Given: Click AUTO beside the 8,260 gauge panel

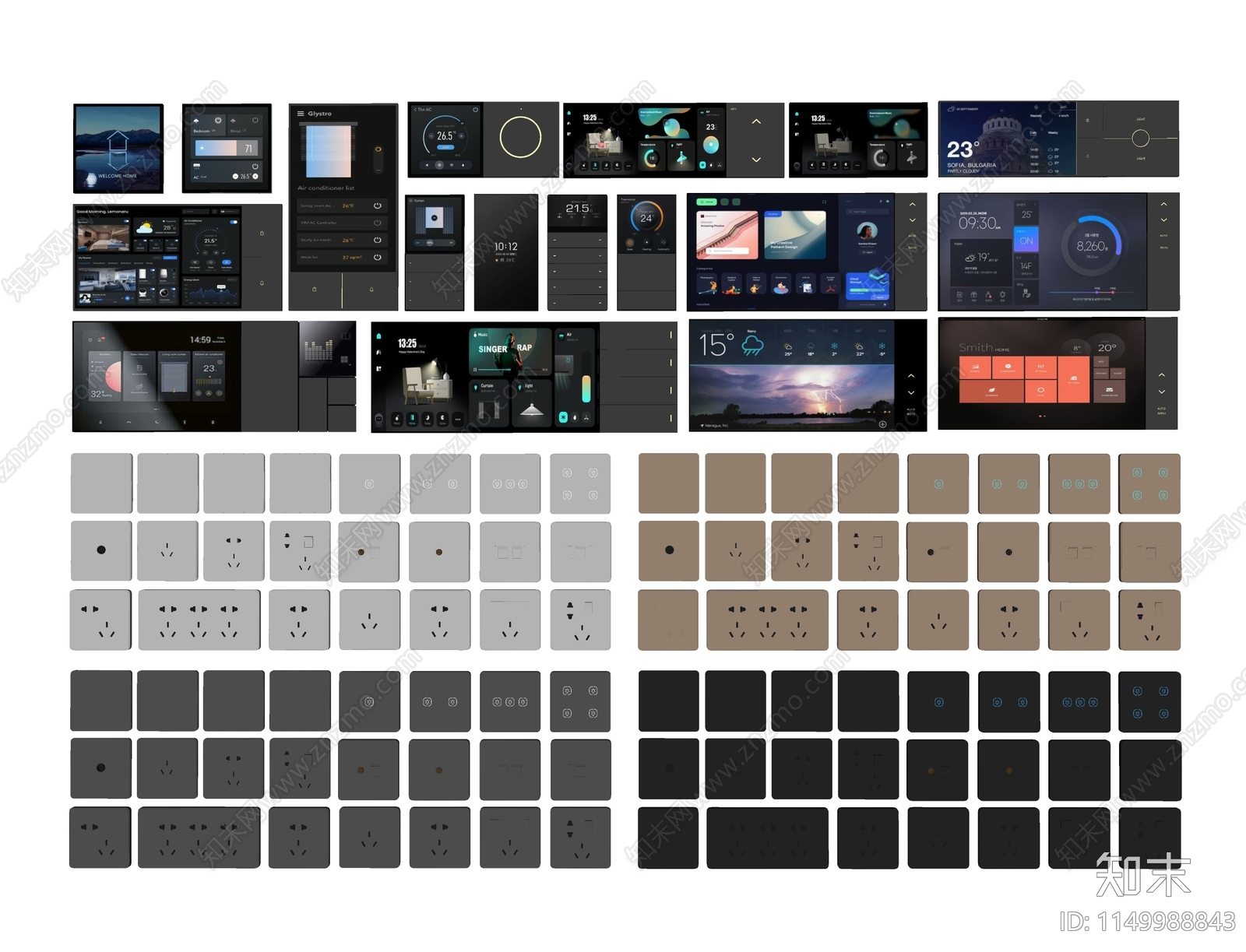Looking at the screenshot, I should [1163, 236].
